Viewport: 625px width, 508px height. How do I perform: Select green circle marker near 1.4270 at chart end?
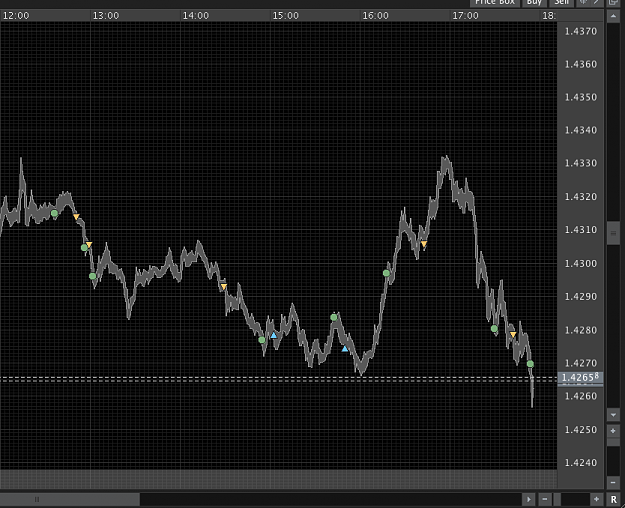coord(530,364)
